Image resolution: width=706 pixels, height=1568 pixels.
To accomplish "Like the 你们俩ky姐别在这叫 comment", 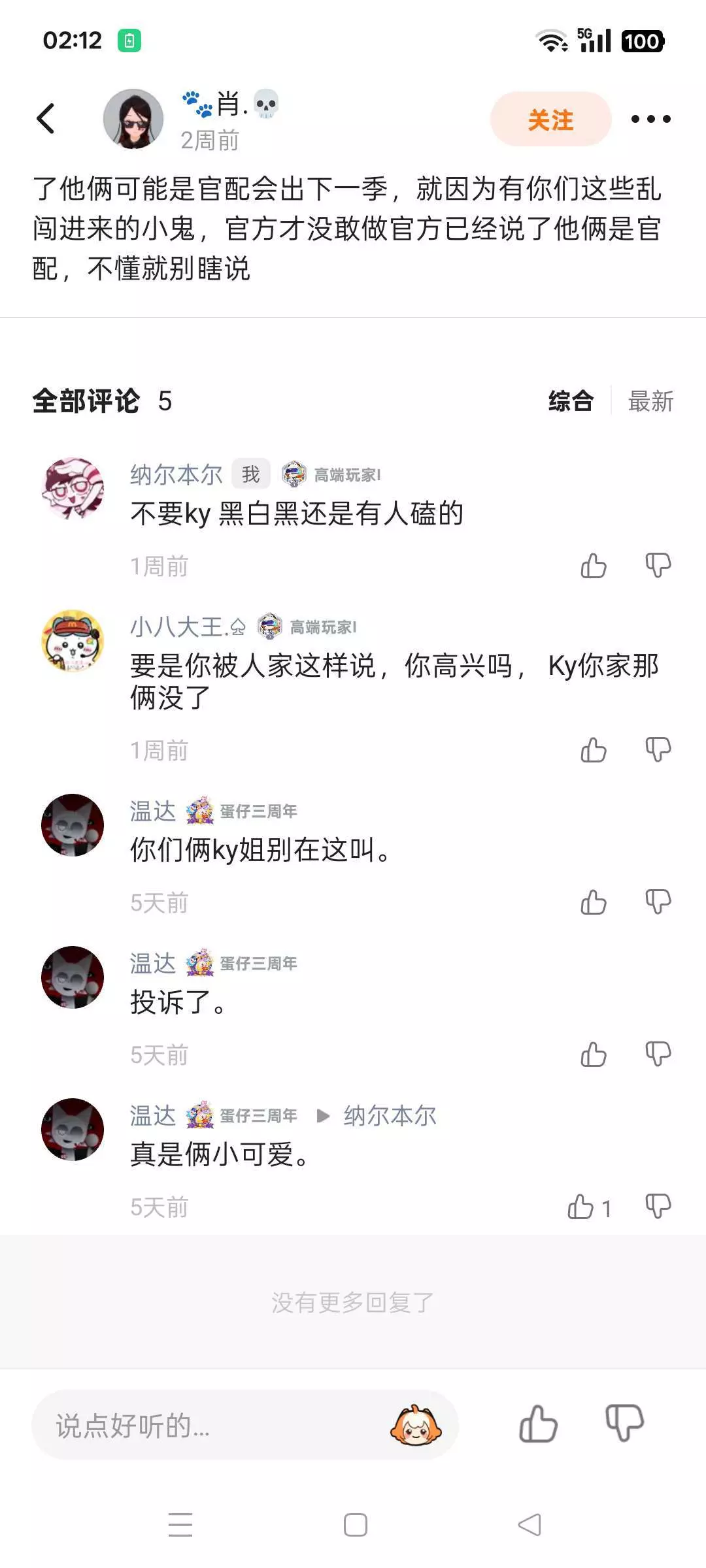I will (594, 902).
